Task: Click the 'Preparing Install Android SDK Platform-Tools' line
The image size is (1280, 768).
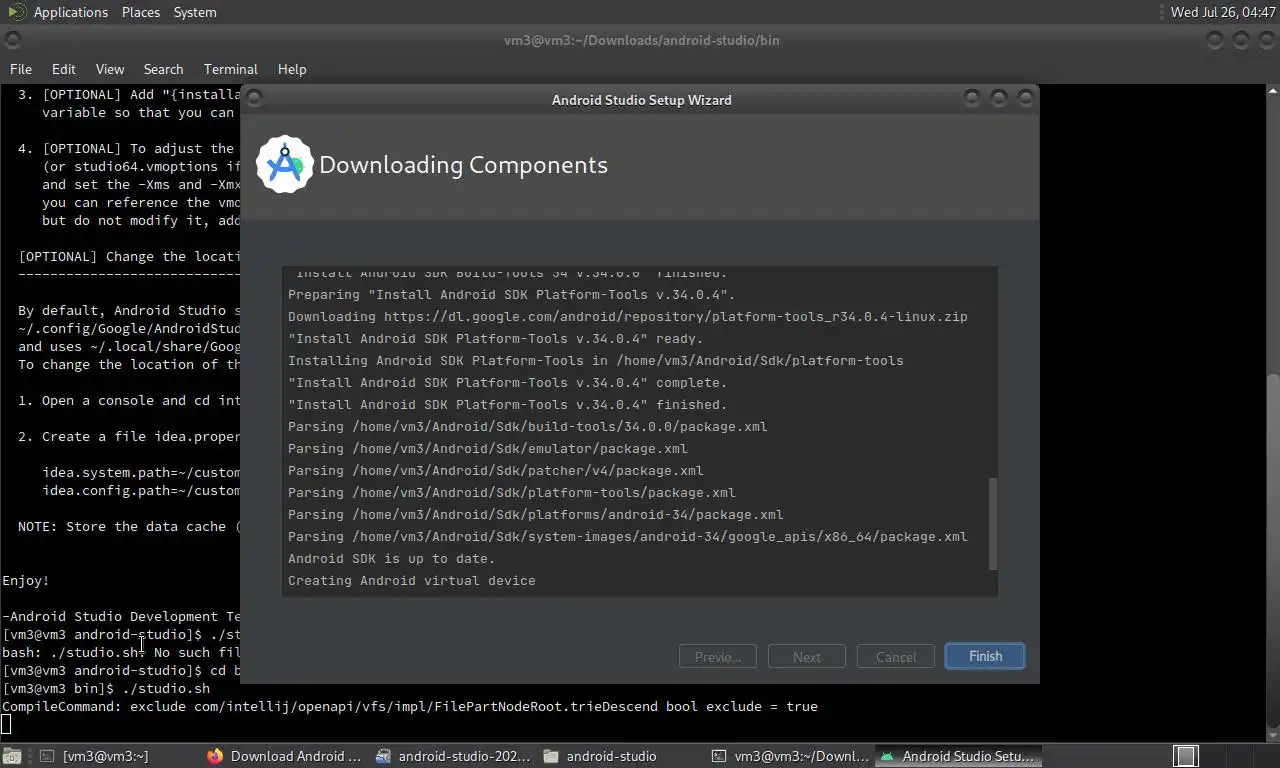Action: pos(512,295)
